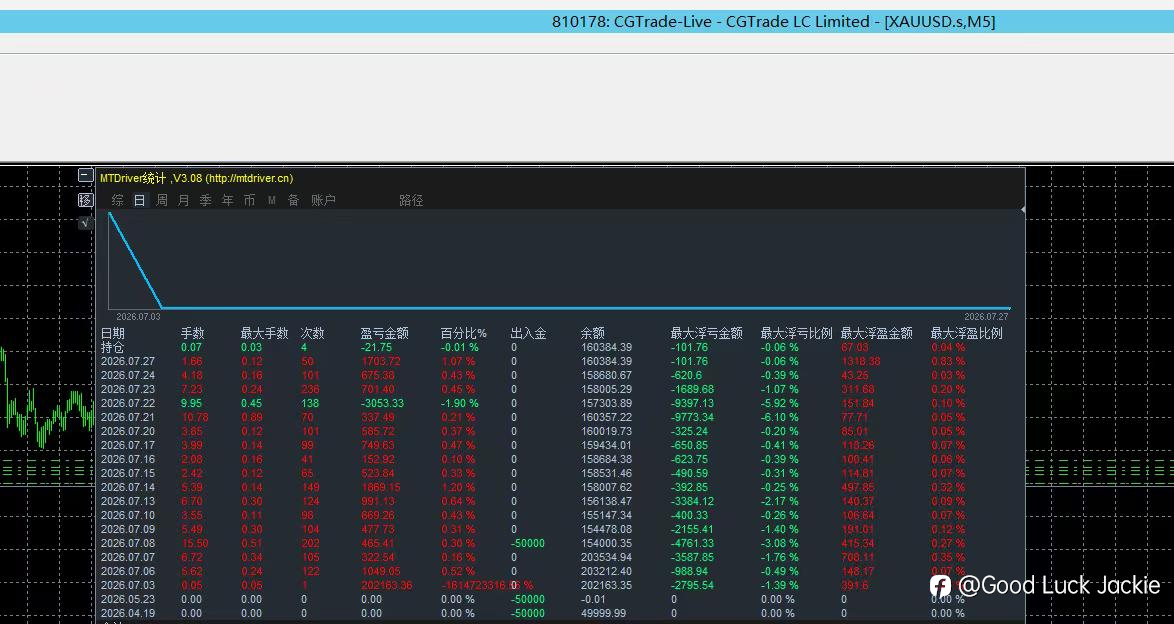Select the 2026.07.21 date row
This screenshot has height=624, width=1174.
pos(128,417)
